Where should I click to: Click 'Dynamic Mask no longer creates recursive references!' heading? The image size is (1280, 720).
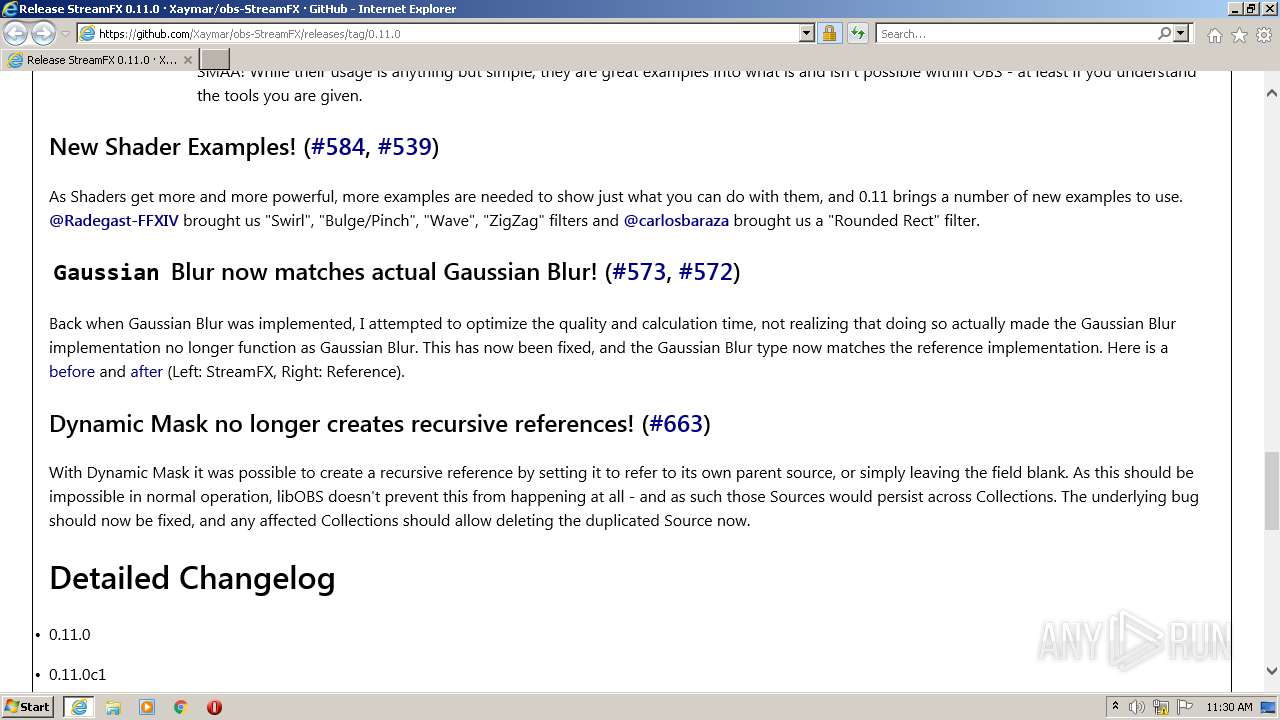pyautogui.click(x=341, y=424)
